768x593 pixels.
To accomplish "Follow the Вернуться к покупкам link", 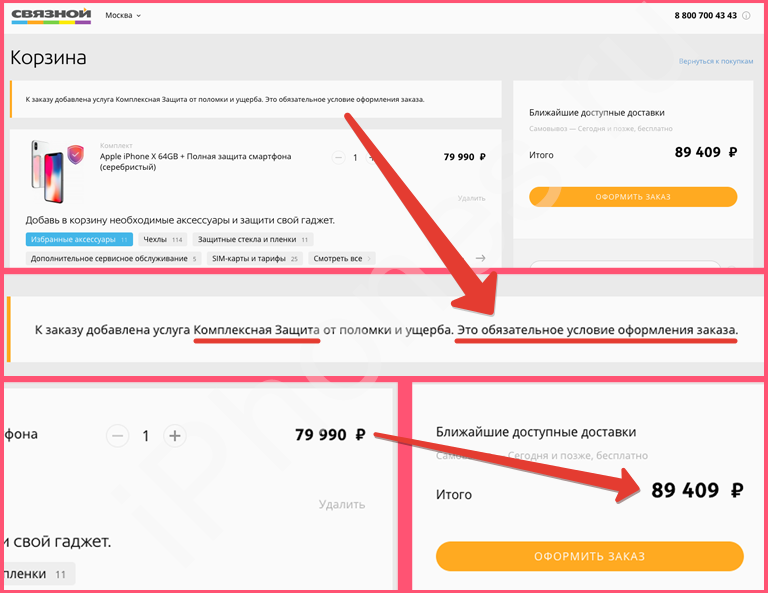I will pos(716,61).
